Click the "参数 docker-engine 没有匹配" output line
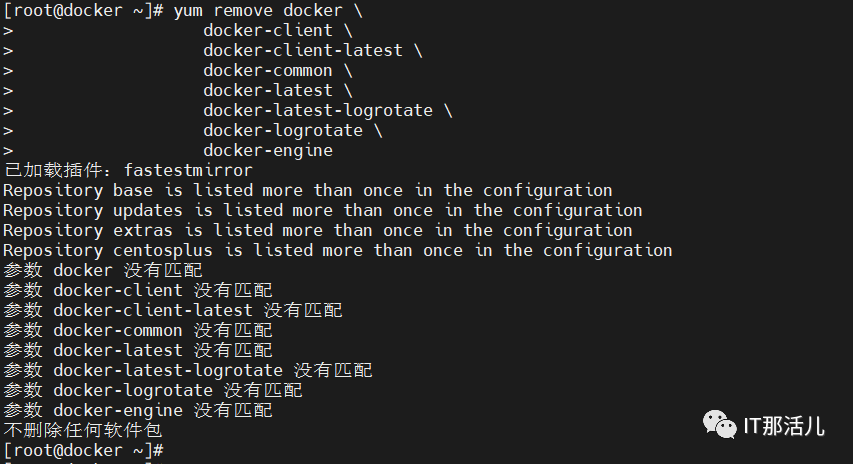This screenshot has width=853, height=464. tap(137, 410)
